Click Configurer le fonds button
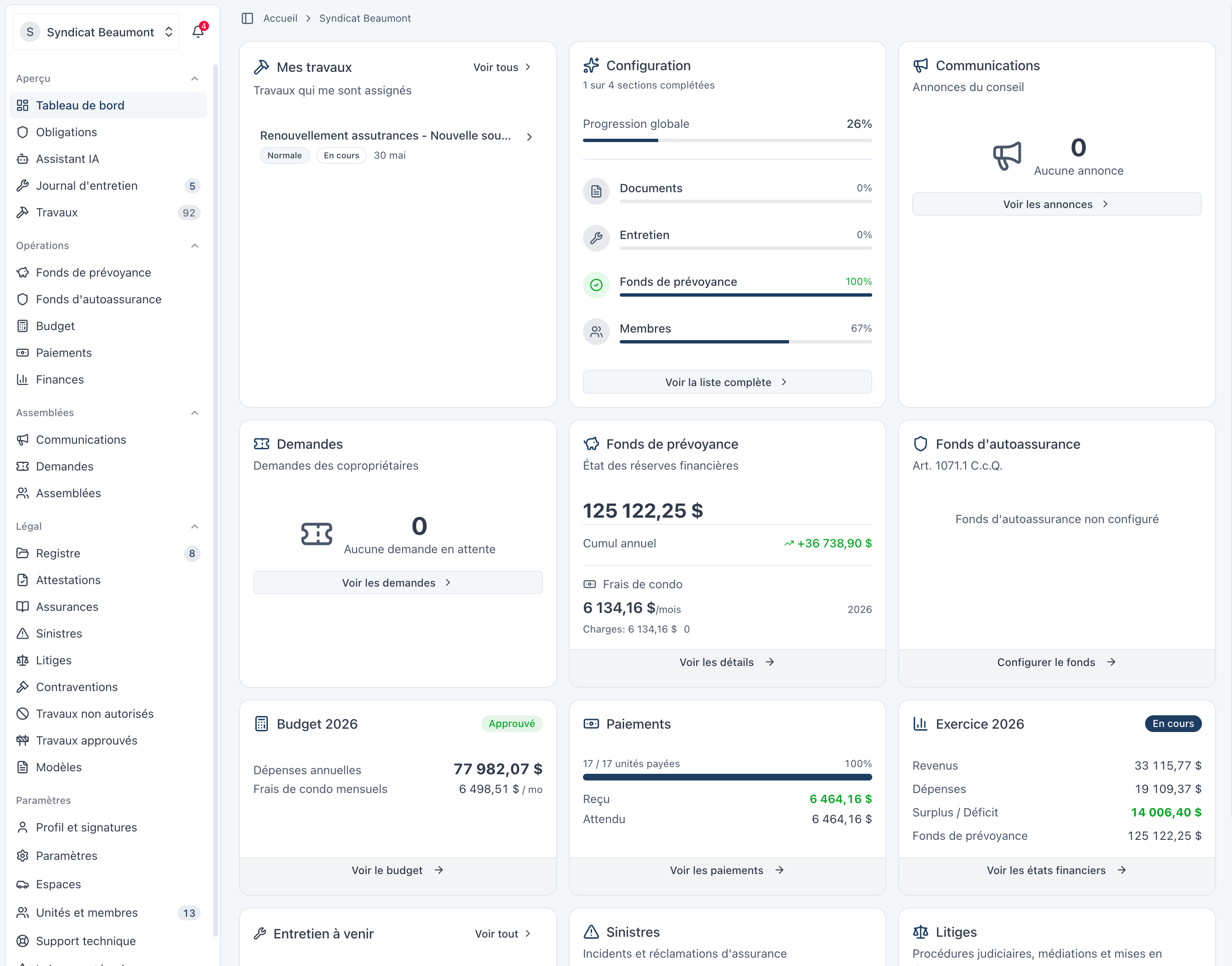Image resolution: width=1232 pixels, height=966 pixels. pyautogui.click(x=1056, y=662)
